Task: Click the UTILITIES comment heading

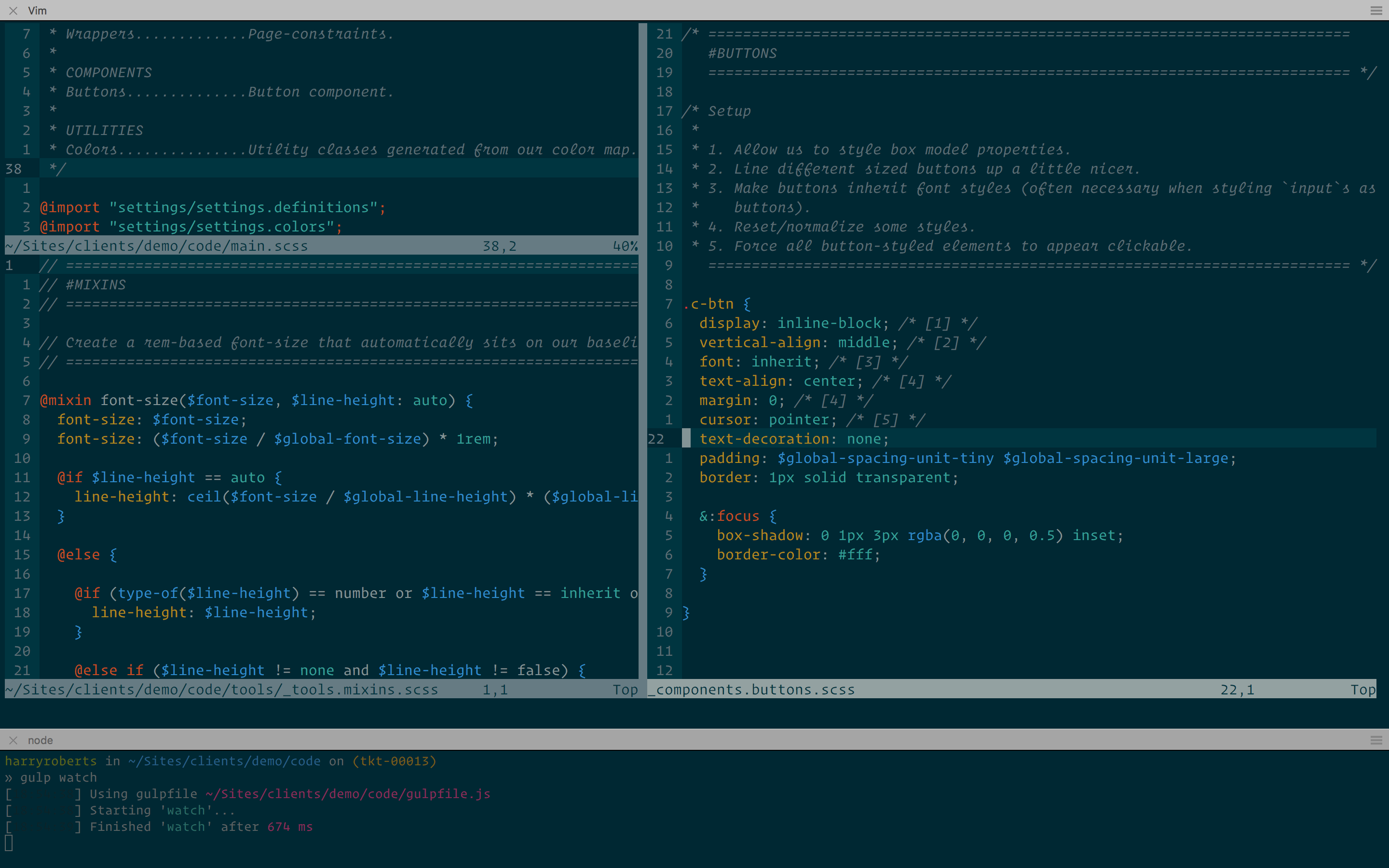Action: tap(105, 130)
